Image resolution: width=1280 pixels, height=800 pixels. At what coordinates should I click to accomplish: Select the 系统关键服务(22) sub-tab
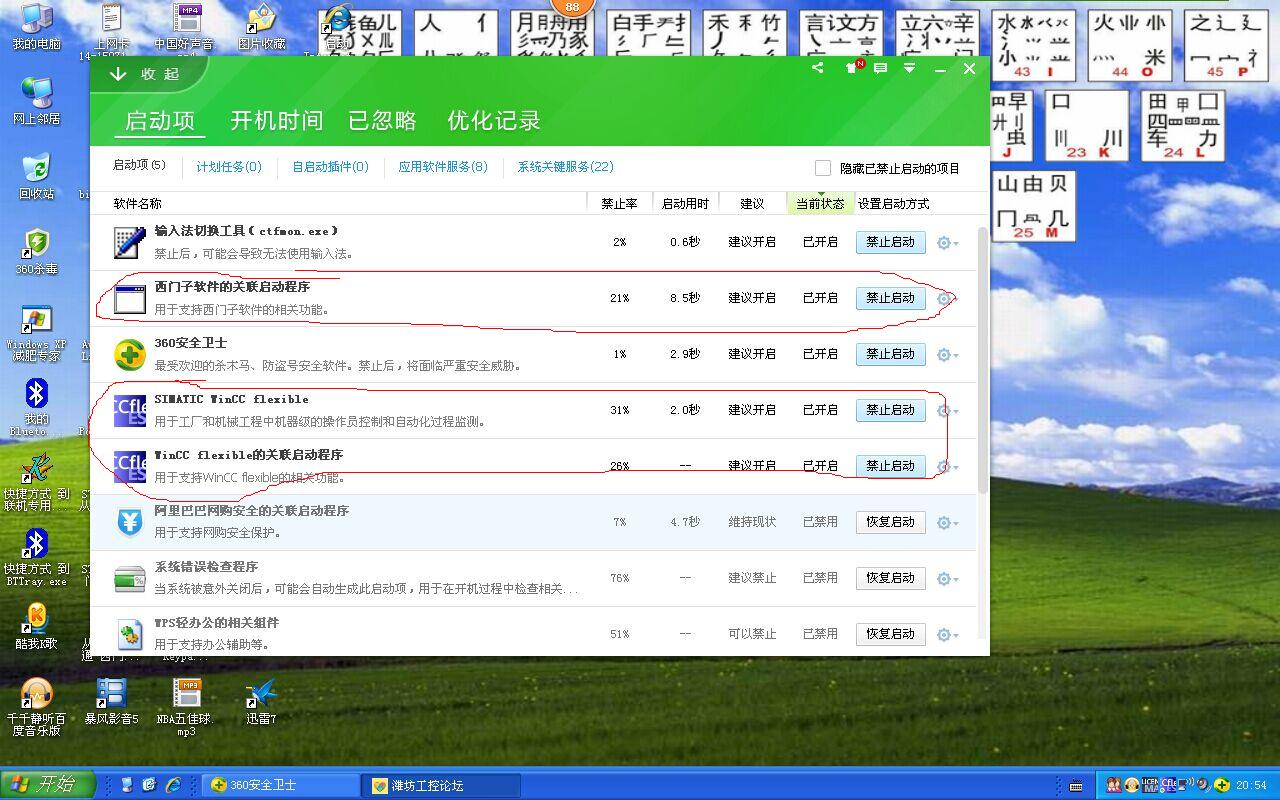pyautogui.click(x=565, y=167)
